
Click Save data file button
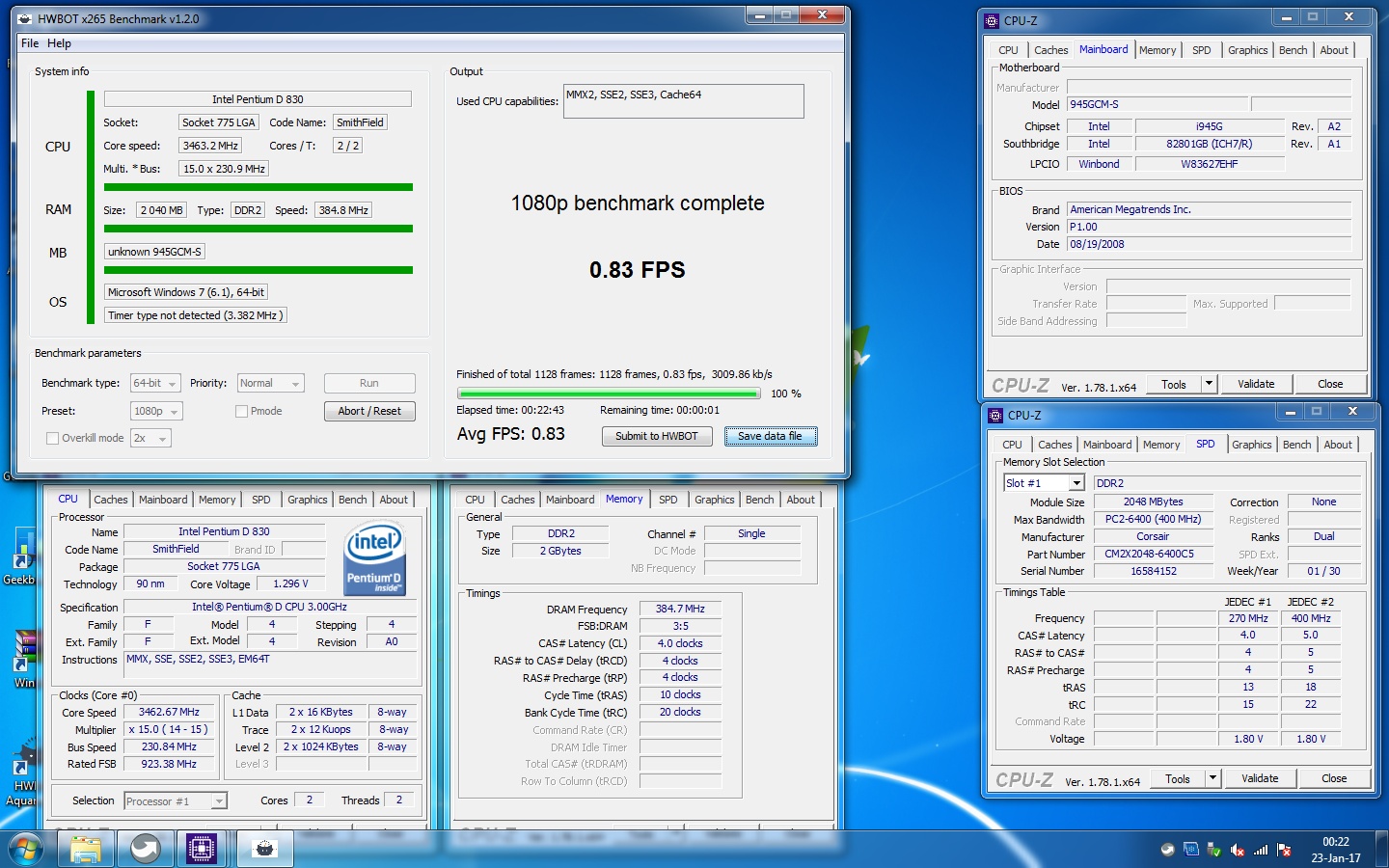coord(771,436)
